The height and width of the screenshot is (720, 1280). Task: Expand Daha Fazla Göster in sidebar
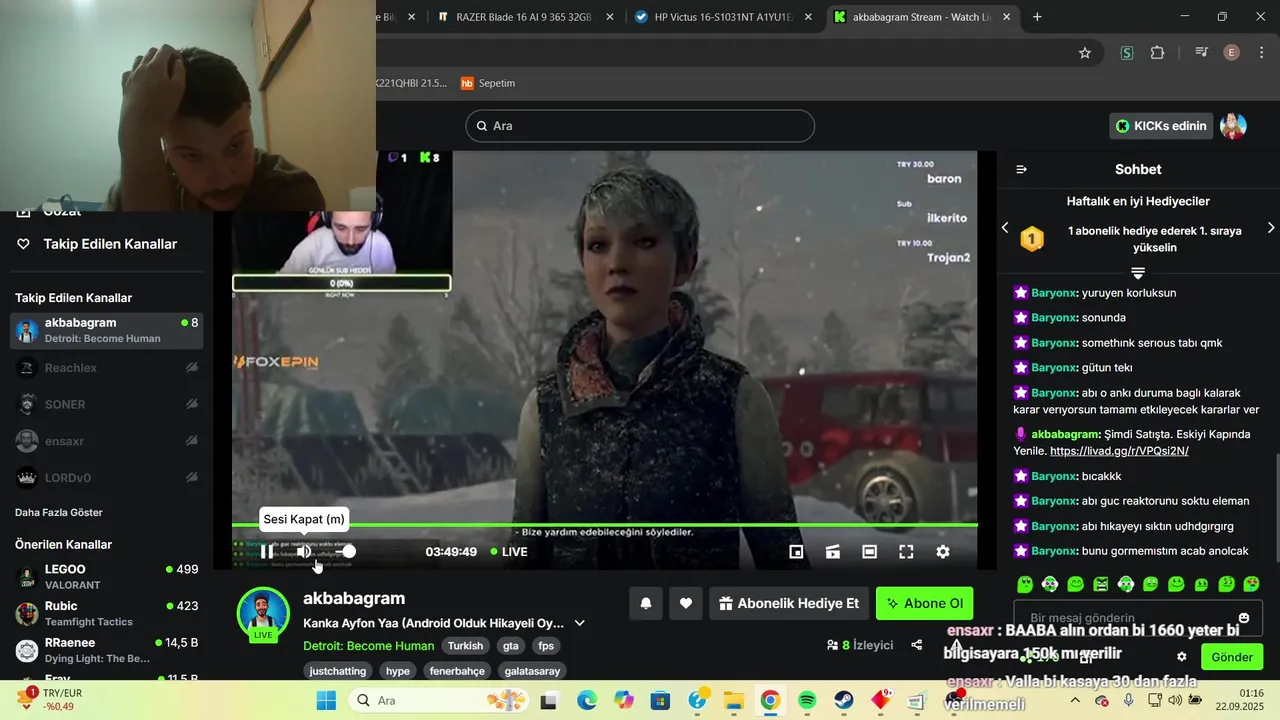point(59,512)
